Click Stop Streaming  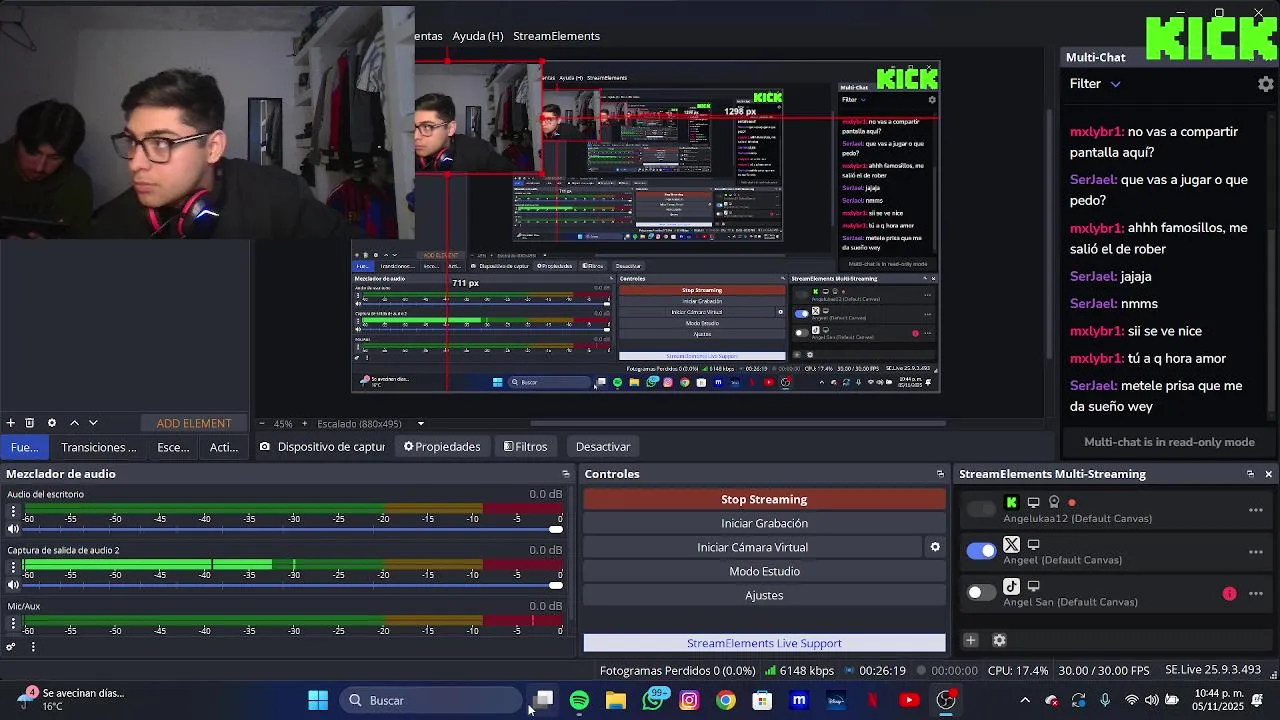point(764,499)
